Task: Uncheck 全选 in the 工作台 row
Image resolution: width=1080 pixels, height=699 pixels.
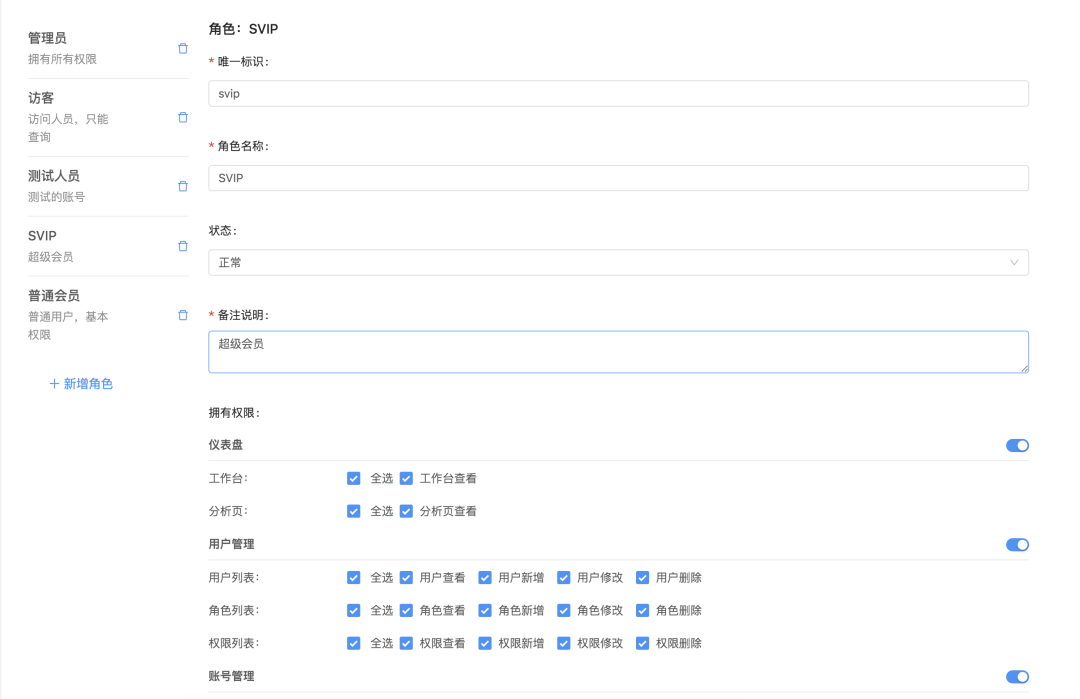Action: pos(354,478)
